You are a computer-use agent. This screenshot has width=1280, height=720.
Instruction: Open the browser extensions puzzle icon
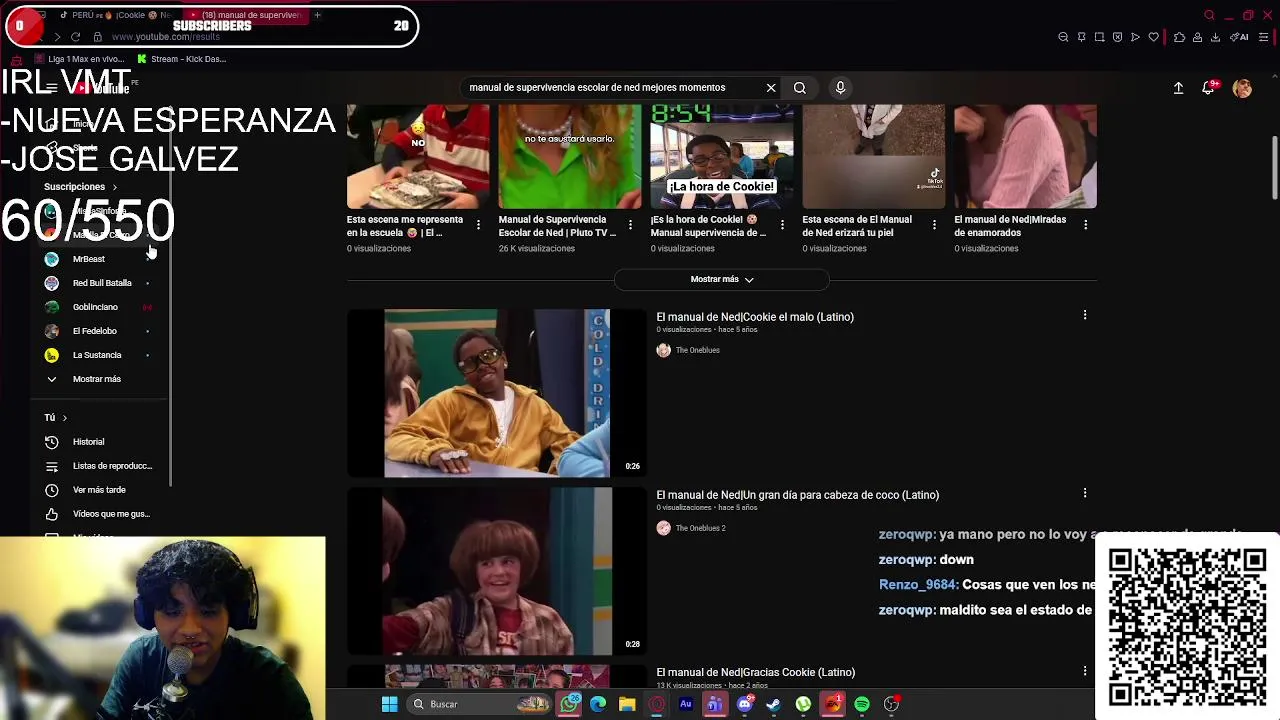tap(1179, 37)
